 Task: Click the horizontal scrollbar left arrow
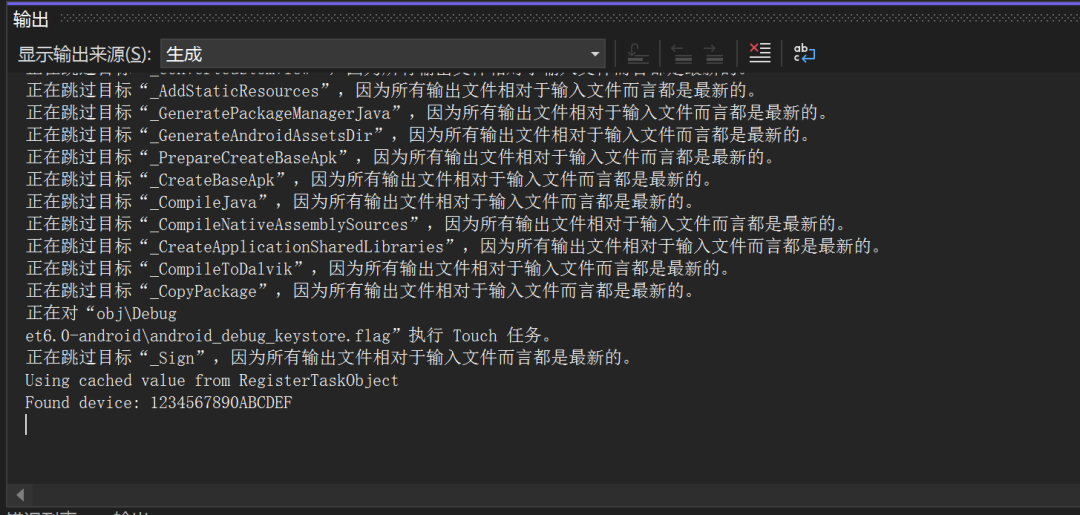pos(19,495)
